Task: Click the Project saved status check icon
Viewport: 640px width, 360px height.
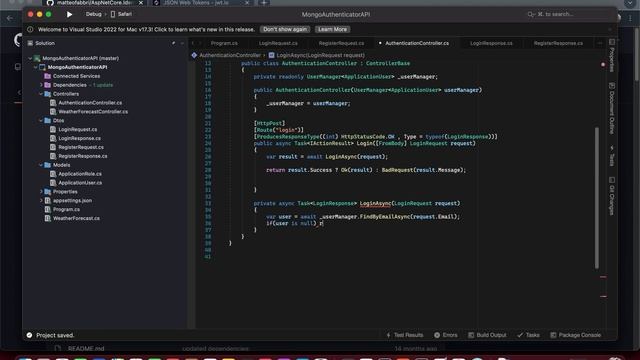Action: click(x=29, y=335)
